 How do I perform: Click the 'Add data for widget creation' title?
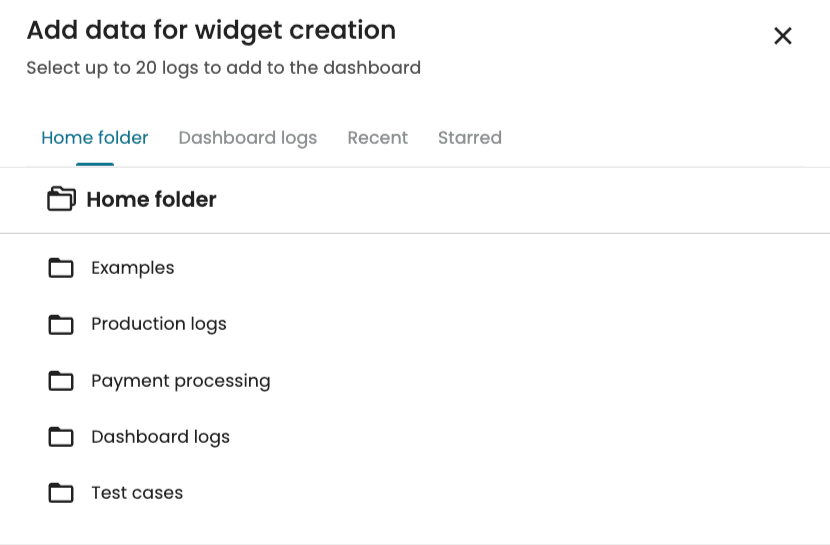211,30
